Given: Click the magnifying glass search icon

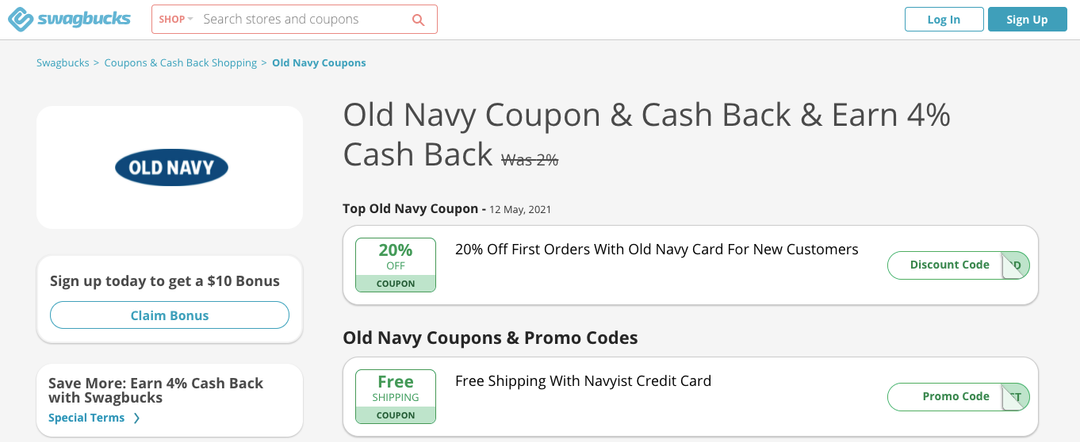Looking at the screenshot, I should click(418, 20).
